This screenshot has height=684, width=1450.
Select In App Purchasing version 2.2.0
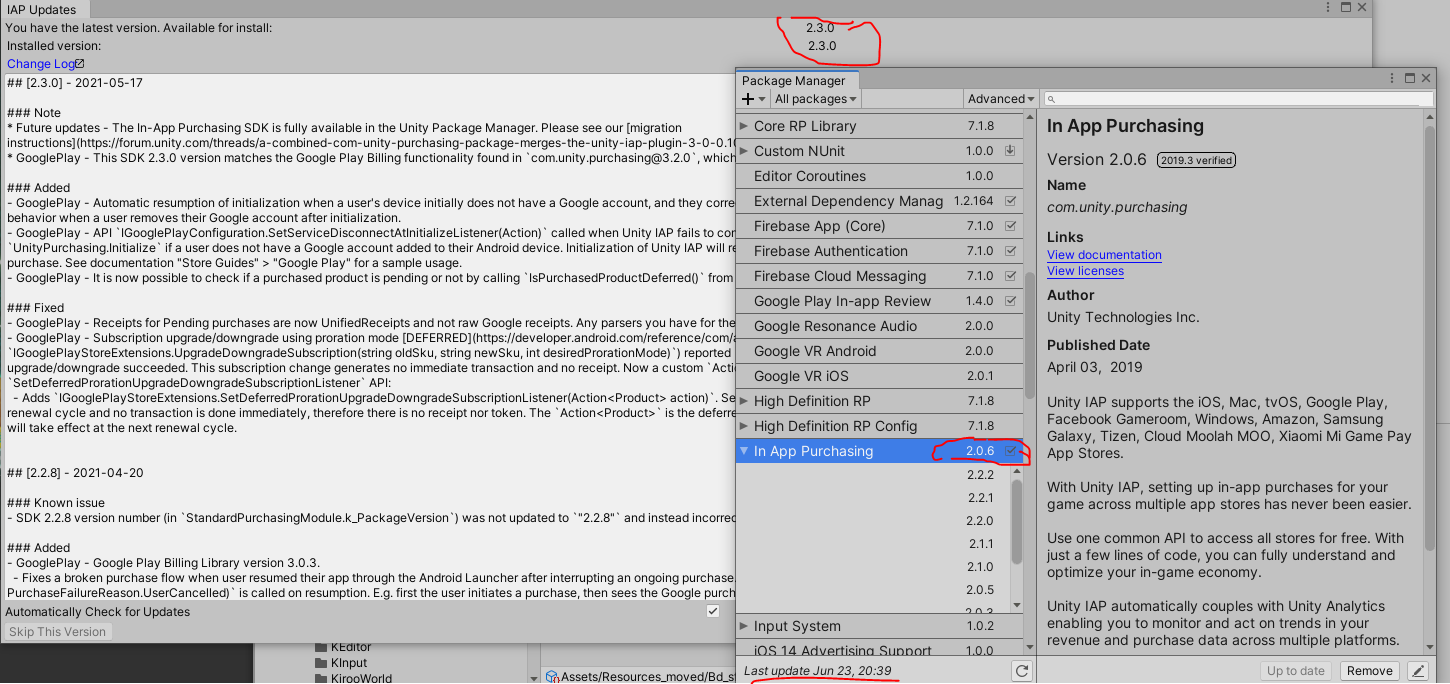(980, 521)
